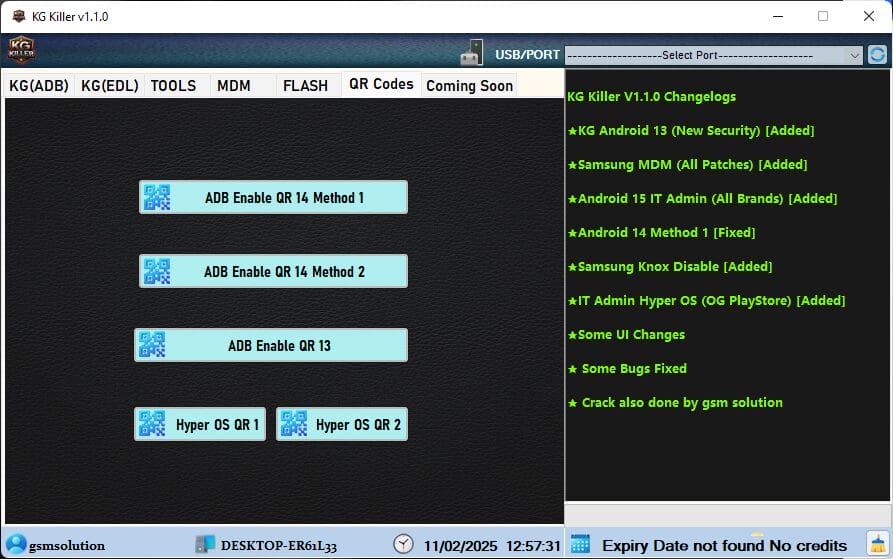Click the refresh ports icon
The height and width of the screenshot is (559, 893).
tap(877, 54)
